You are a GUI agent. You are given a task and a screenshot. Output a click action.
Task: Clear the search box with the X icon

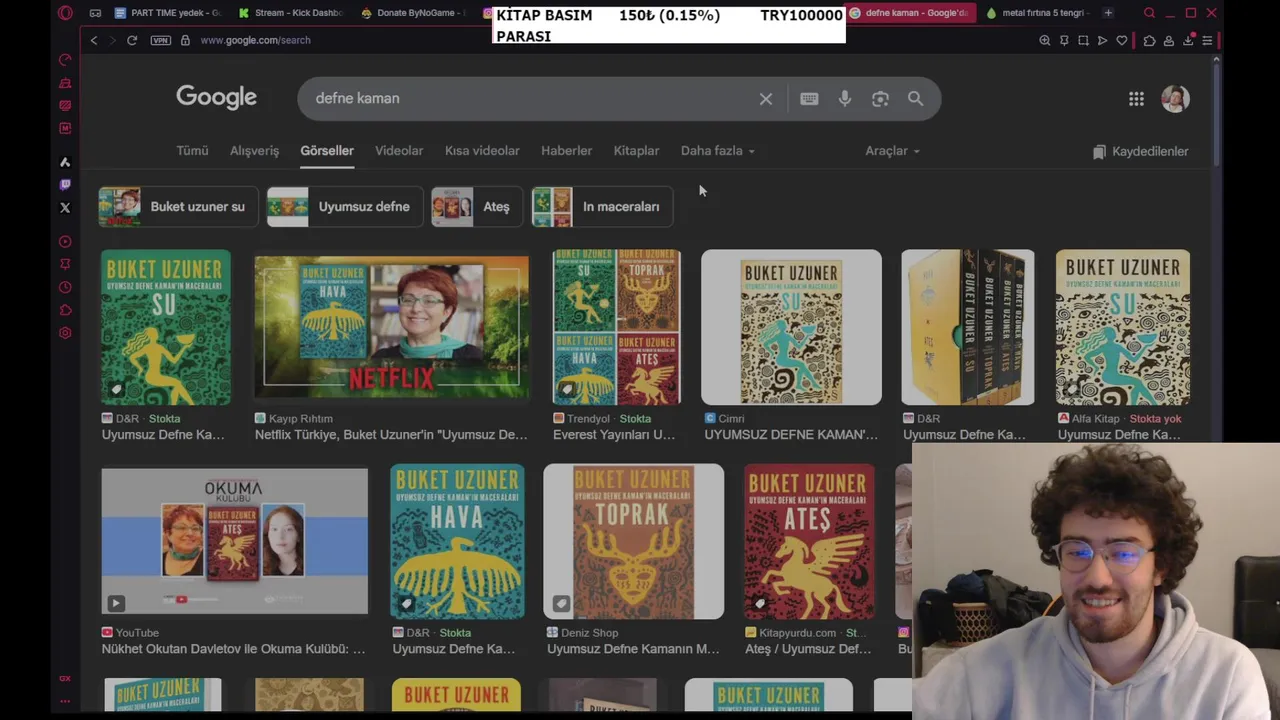pyautogui.click(x=766, y=99)
